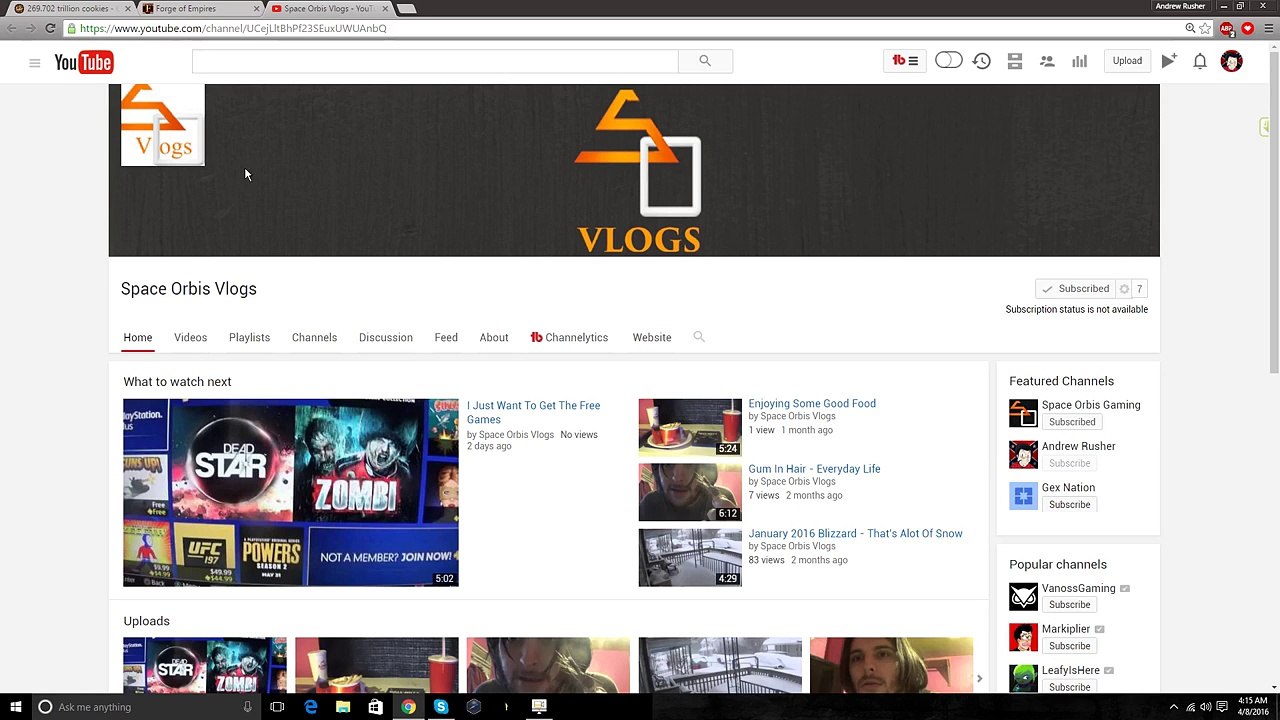The height and width of the screenshot is (720, 1280).
Task: Subscribe to VanossGaming
Action: point(1069,605)
